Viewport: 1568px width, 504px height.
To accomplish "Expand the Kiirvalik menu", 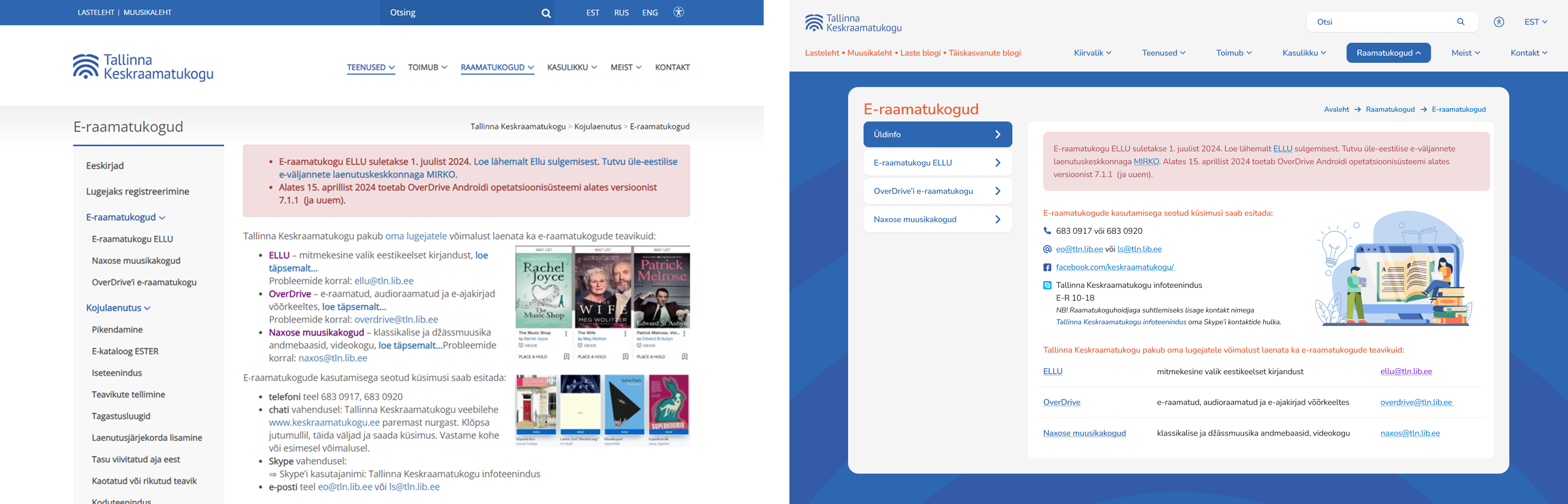I will click(x=1092, y=53).
